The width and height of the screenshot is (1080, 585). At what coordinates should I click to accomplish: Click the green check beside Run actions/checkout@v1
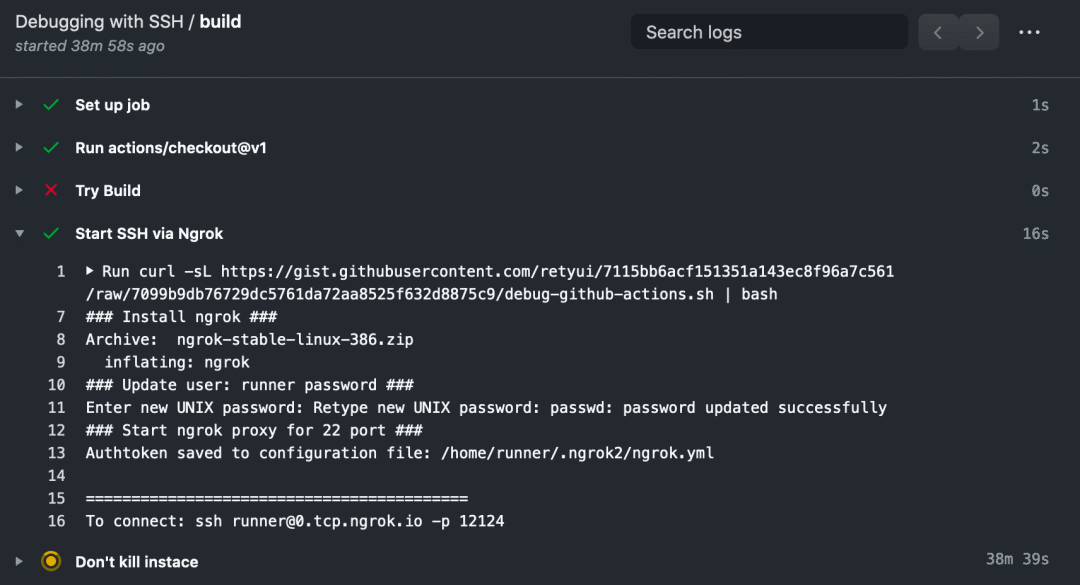click(x=51, y=148)
